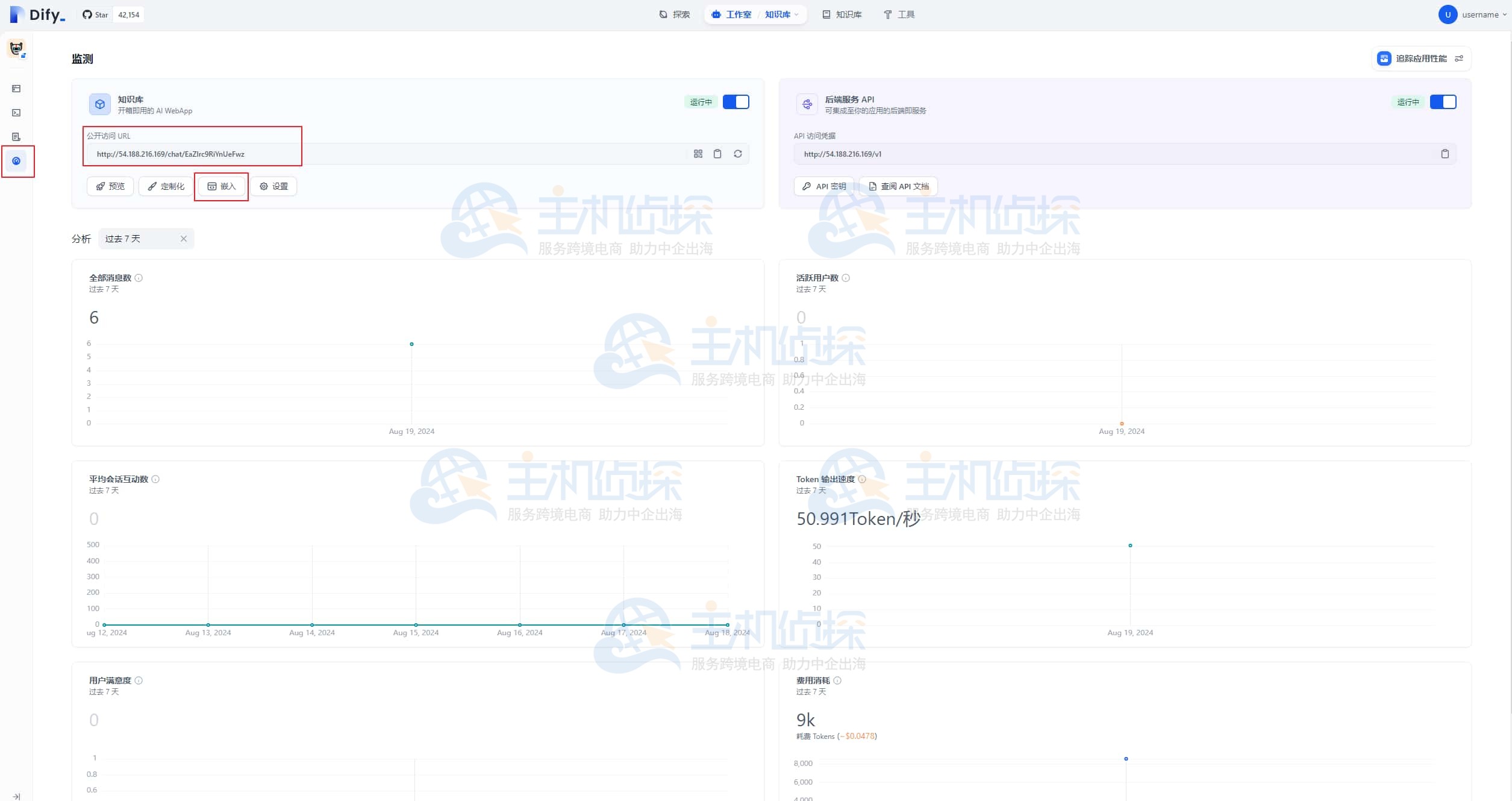Click info icon next to Token 输出速度
Image resolution: width=1512 pixels, height=801 pixels.
(862, 479)
